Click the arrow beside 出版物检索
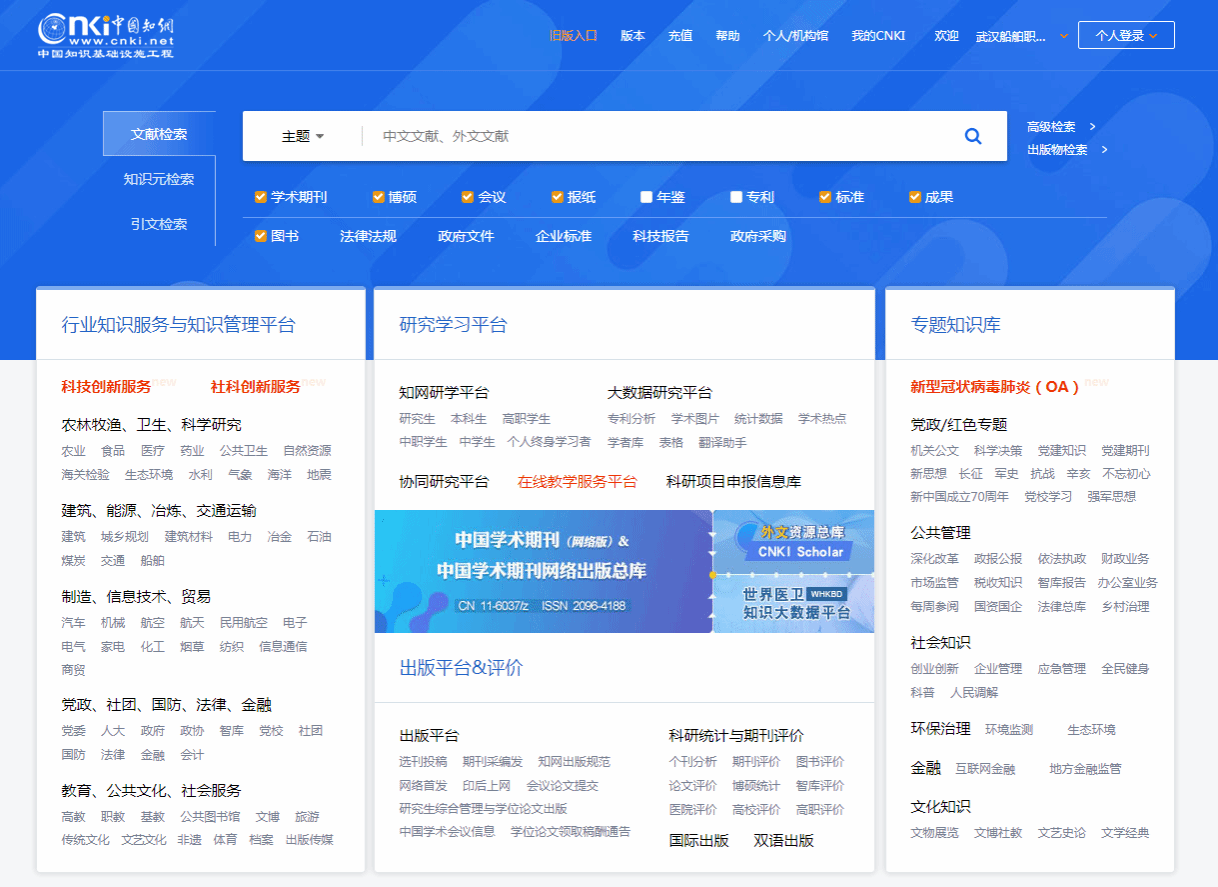The width and height of the screenshot is (1218, 887). click(x=1104, y=150)
